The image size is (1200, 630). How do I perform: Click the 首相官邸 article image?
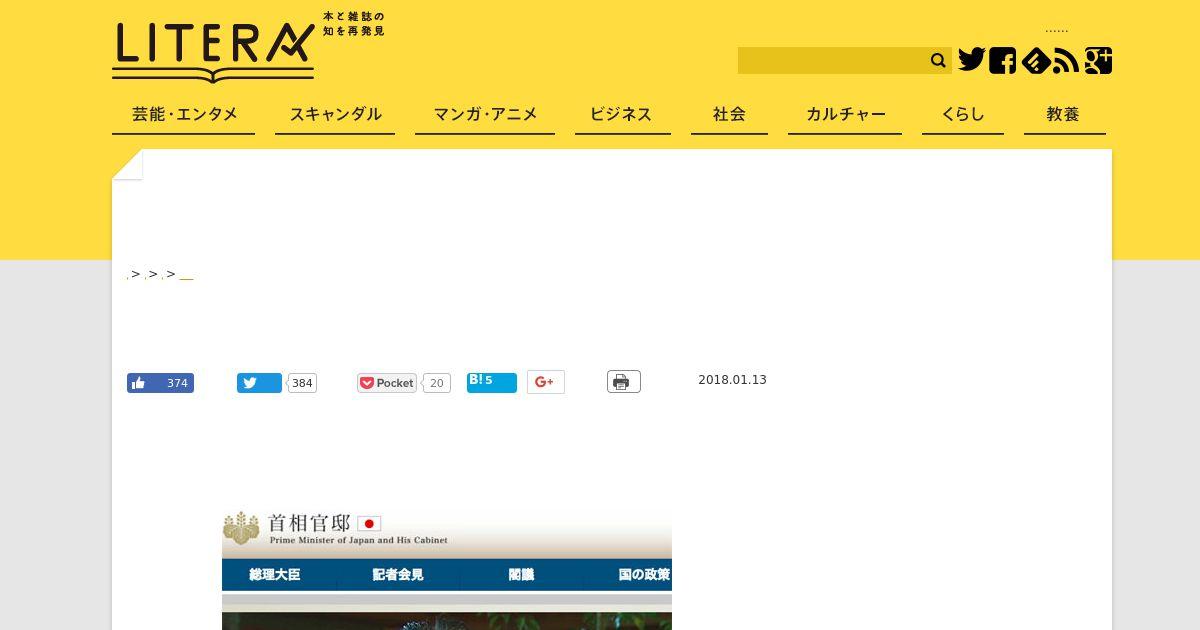coord(447,568)
